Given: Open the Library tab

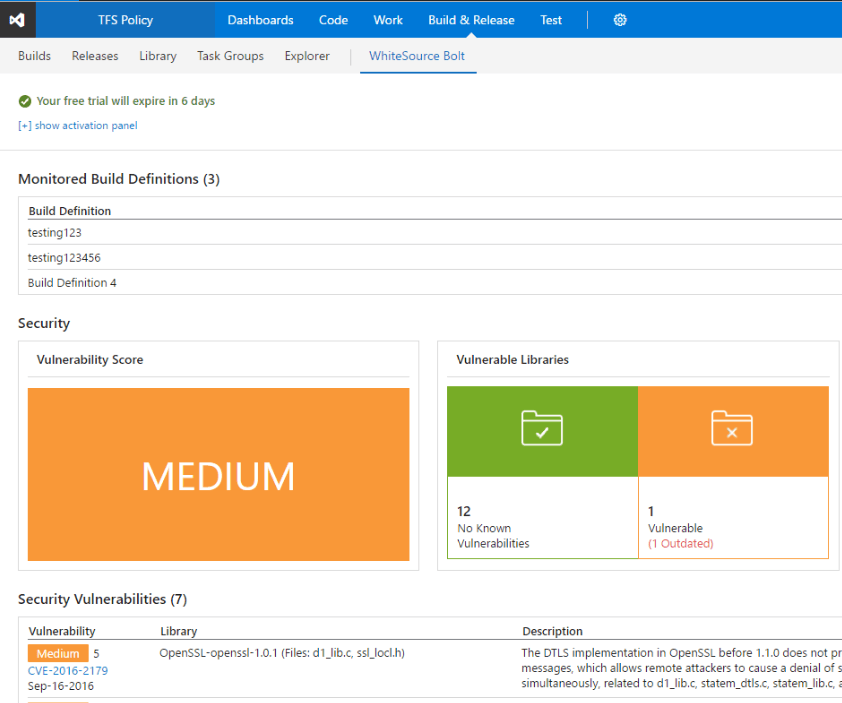Looking at the screenshot, I should (158, 56).
